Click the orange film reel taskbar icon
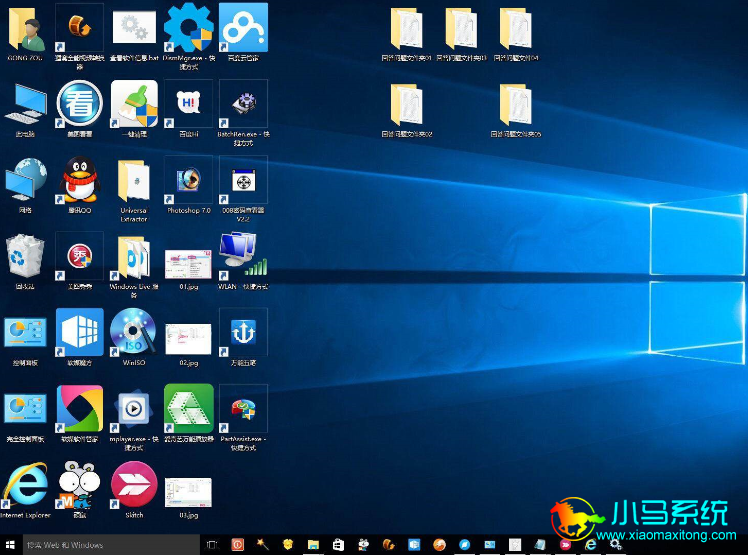The width and height of the screenshot is (748, 555). tap(389, 545)
